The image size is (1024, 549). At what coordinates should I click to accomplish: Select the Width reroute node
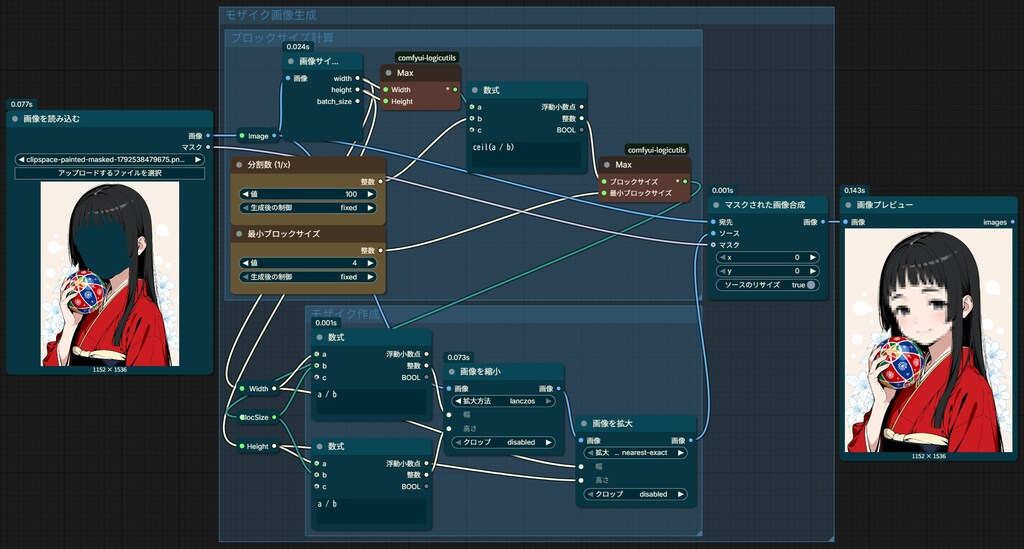point(258,388)
